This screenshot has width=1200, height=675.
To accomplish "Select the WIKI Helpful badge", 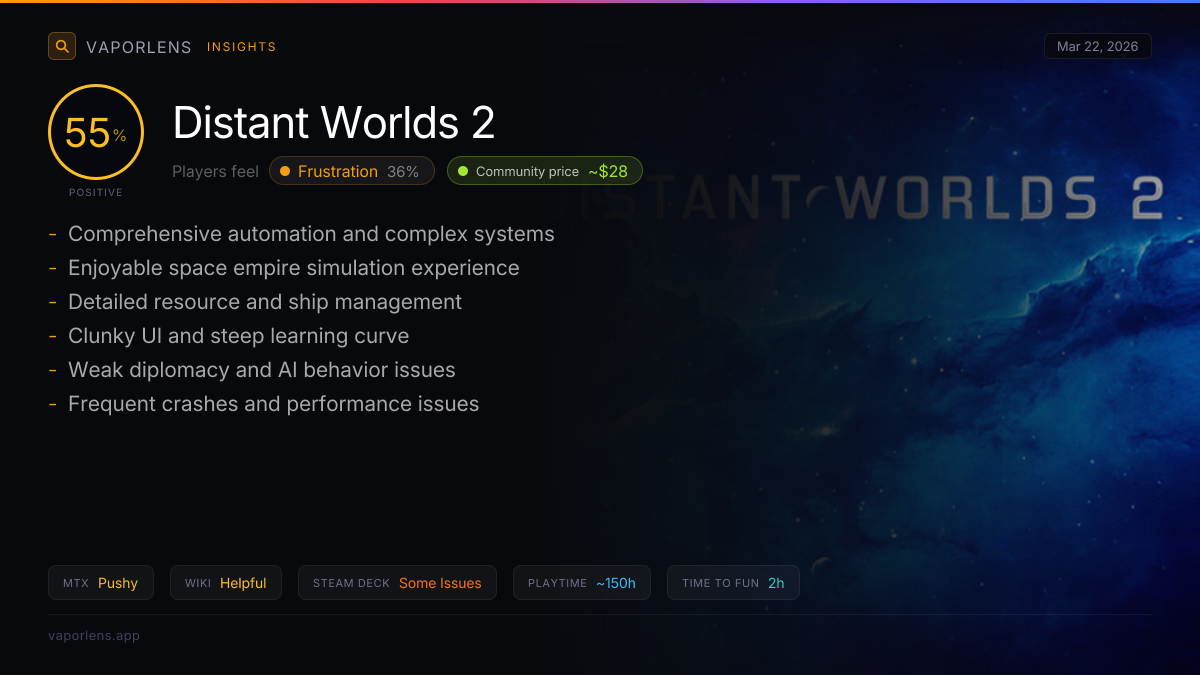I will (226, 583).
